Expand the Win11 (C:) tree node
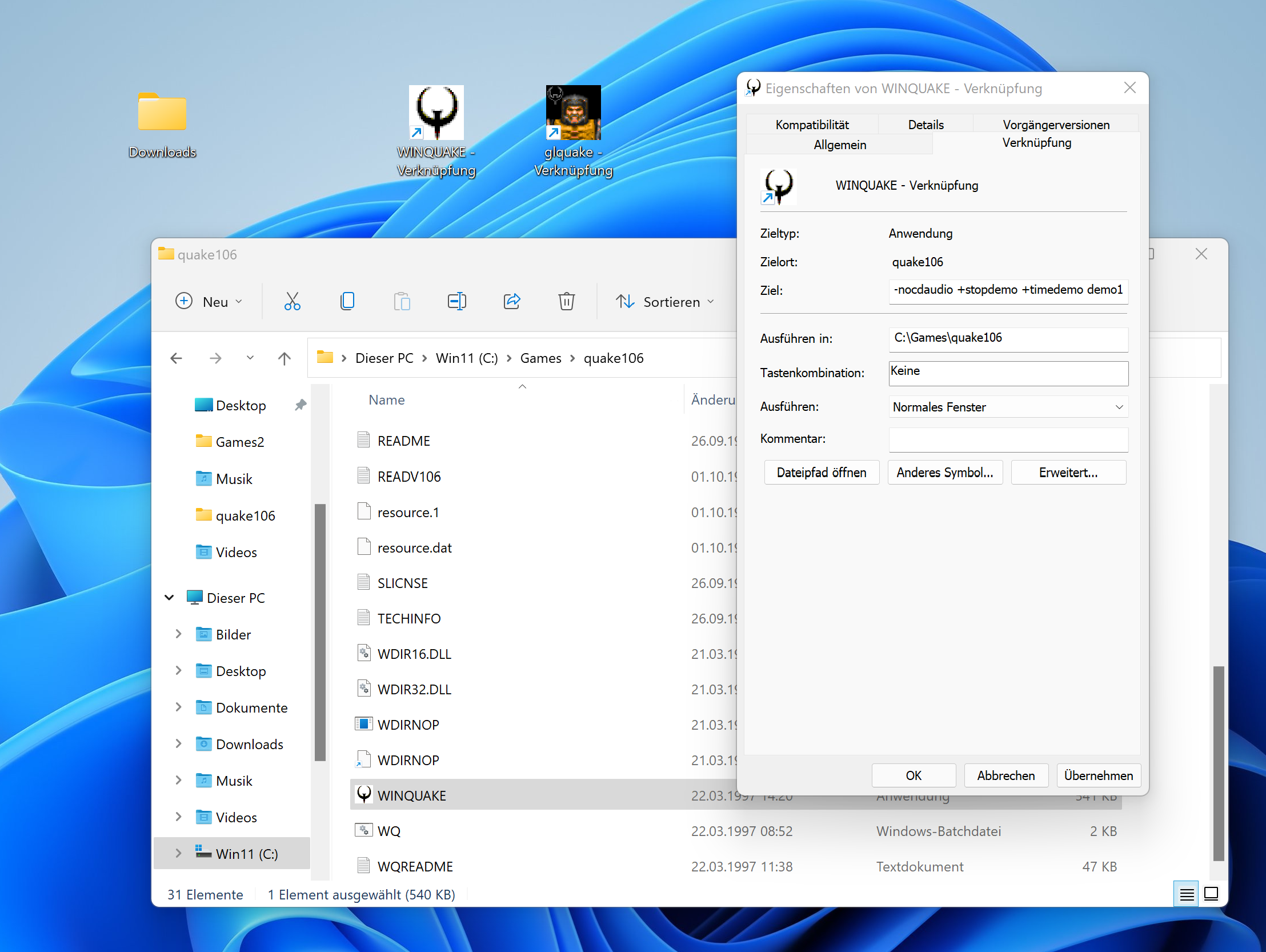The image size is (1266, 952). click(x=179, y=854)
